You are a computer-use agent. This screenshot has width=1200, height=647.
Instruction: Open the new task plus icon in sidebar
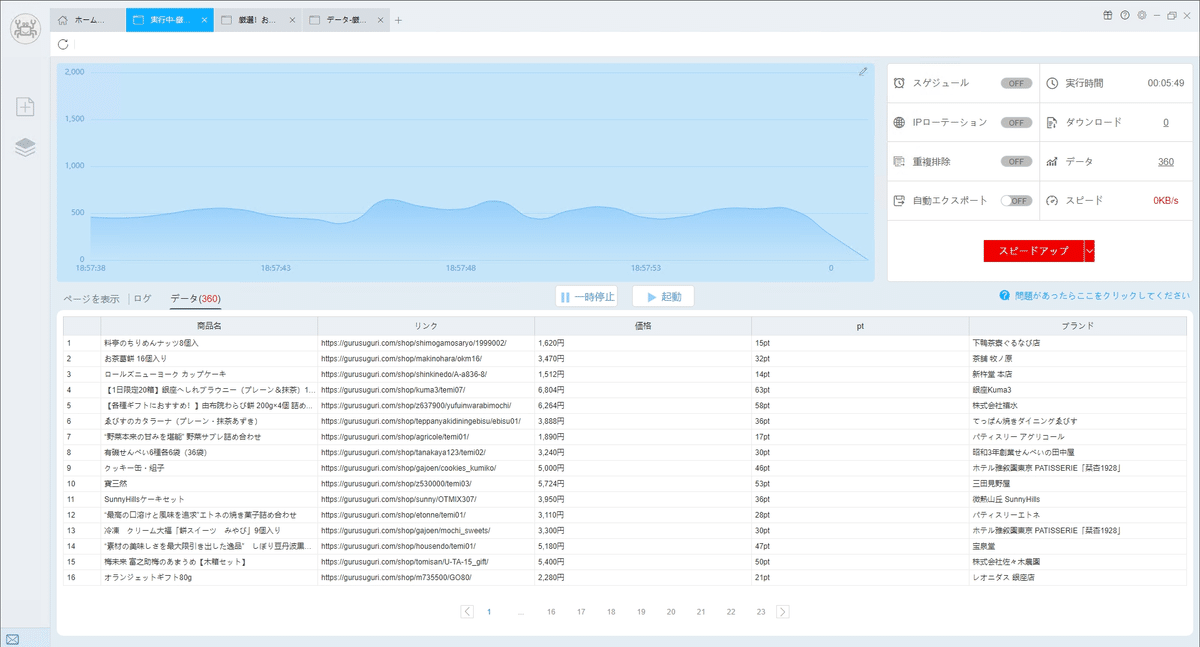(25, 106)
